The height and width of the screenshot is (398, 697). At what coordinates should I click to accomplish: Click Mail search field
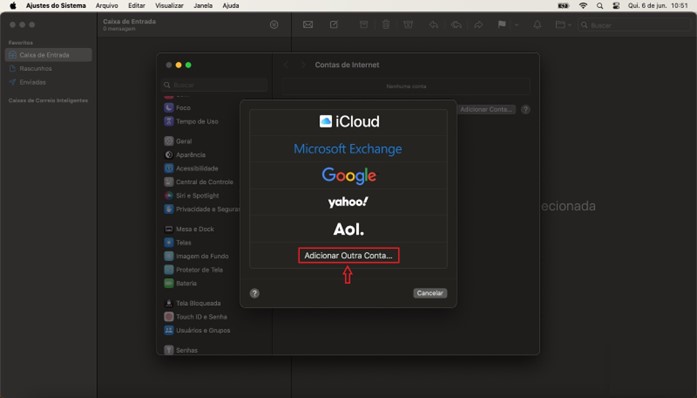pos(634,25)
